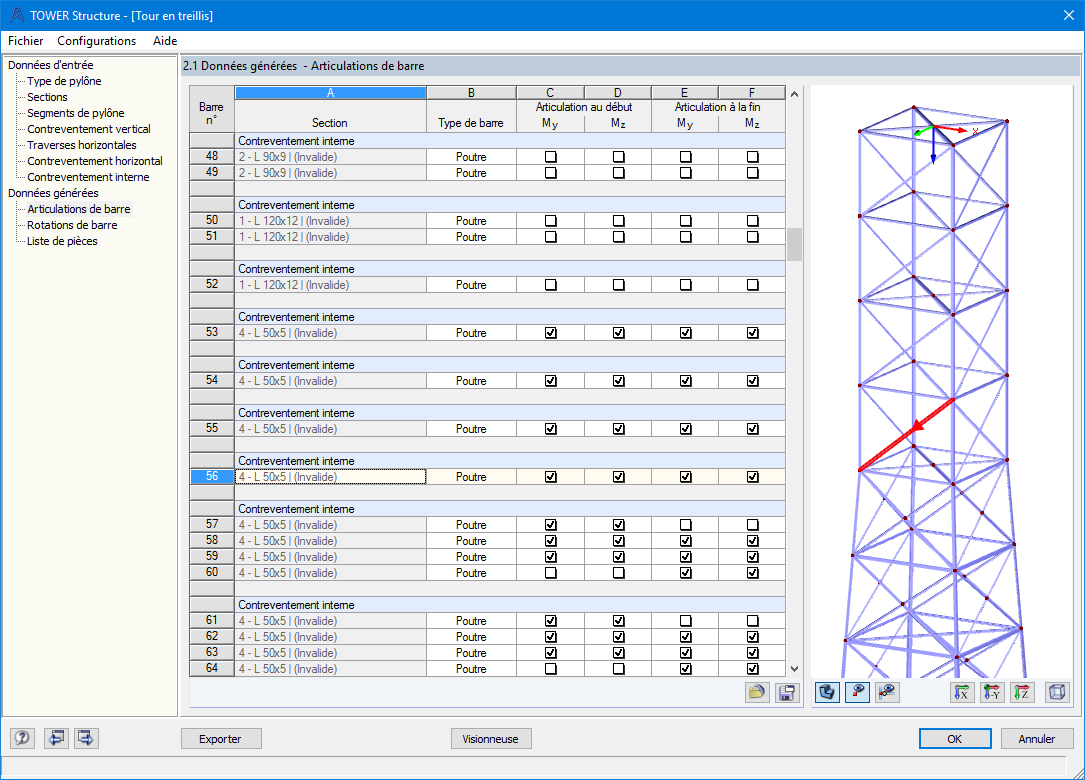This screenshot has height=780, width=1085.
Task: Click the Visionneuse button
Action: tap(491, 738)
